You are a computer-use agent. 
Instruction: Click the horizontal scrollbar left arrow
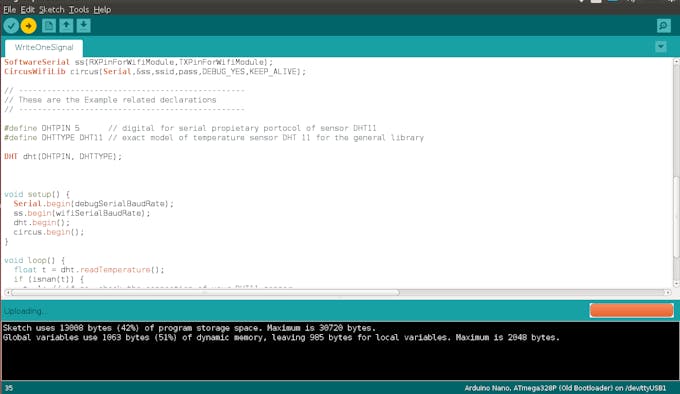[x=7, y=293]
